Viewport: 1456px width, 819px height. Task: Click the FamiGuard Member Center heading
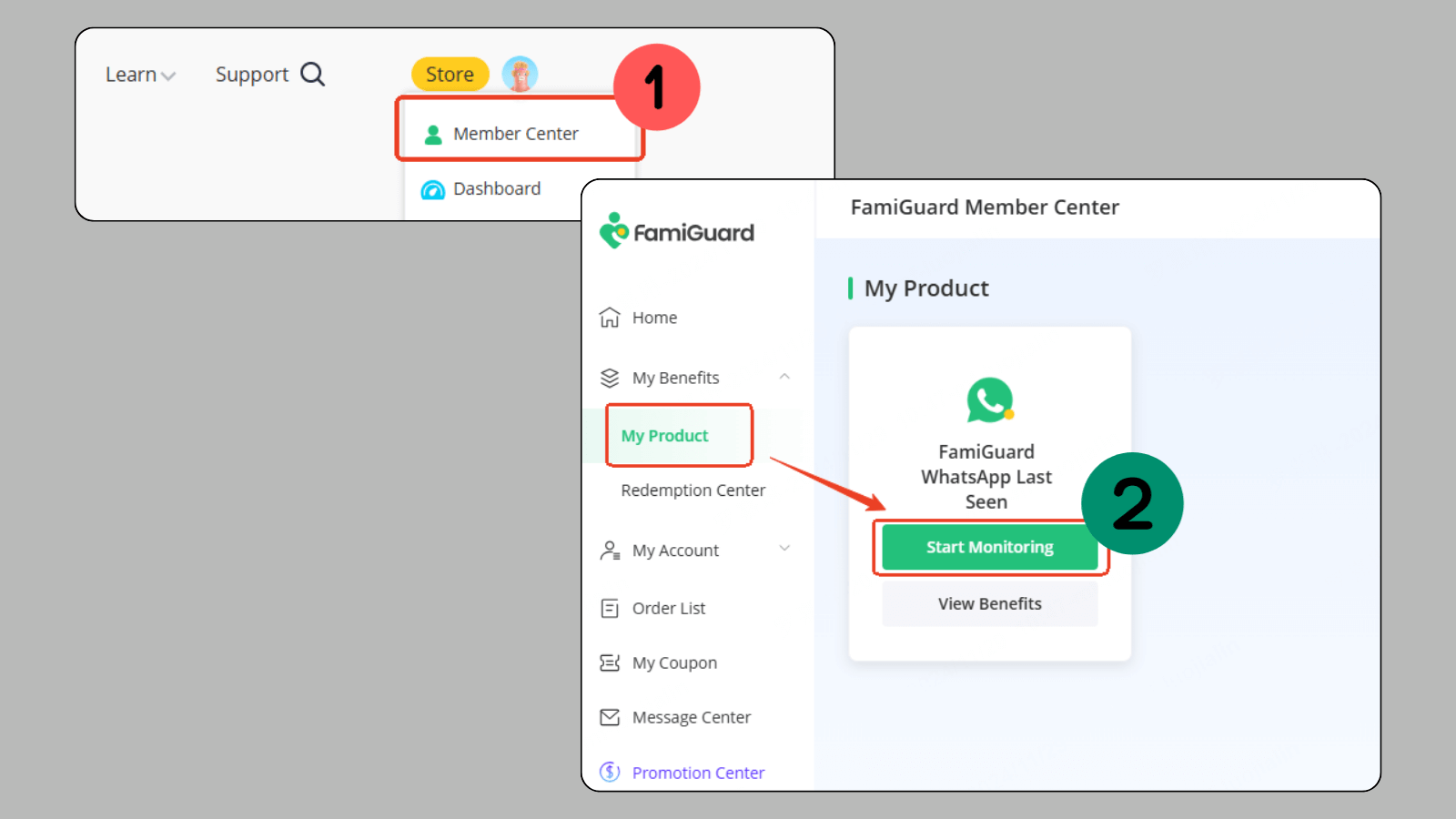985,207
